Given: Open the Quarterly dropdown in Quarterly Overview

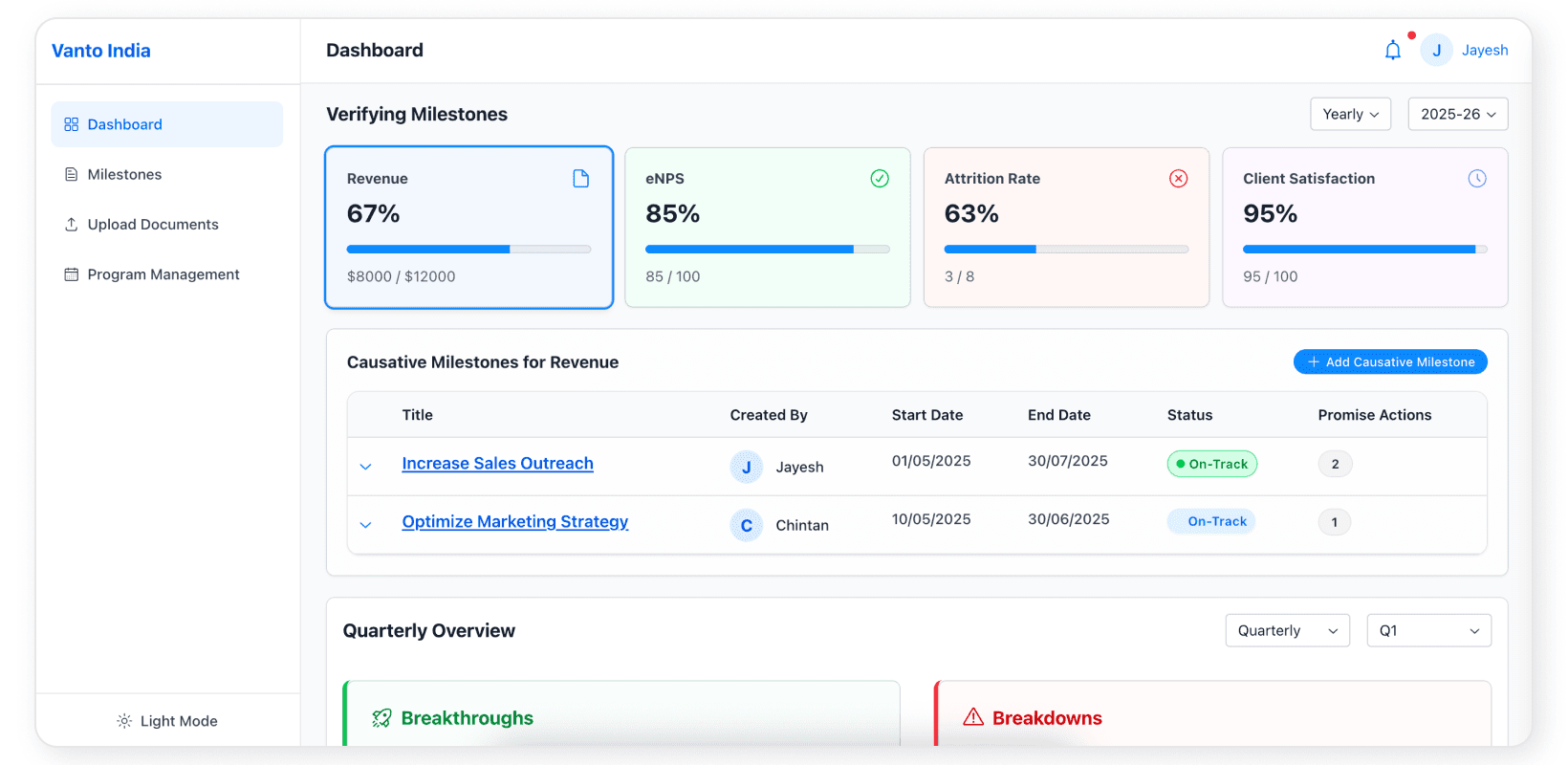Looking at the screenshot, I should tap(1288, 630).
